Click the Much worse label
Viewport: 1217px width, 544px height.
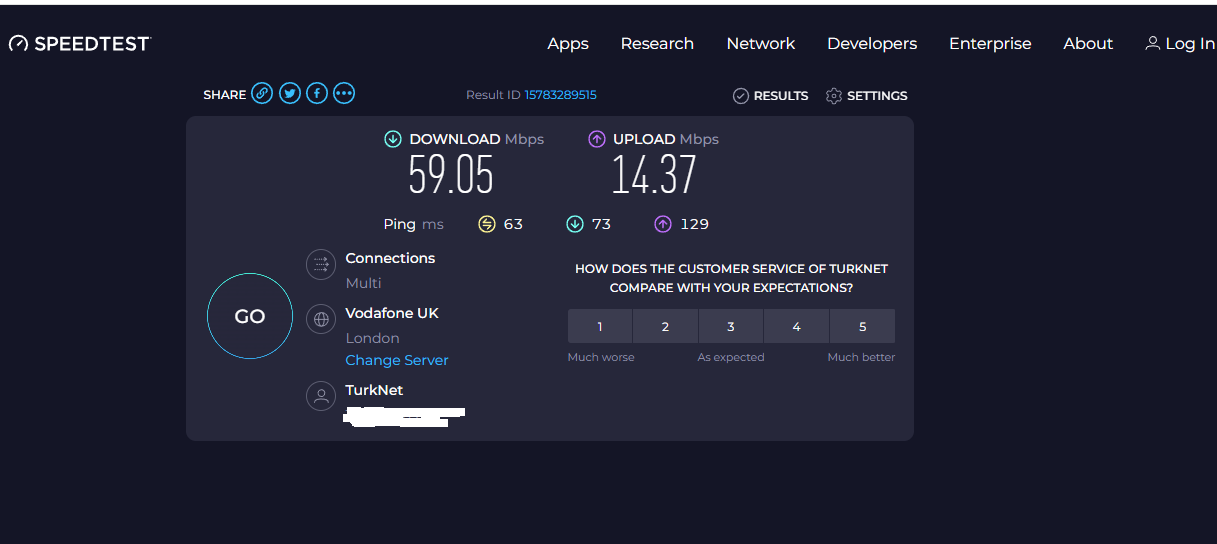click(601, 357)
